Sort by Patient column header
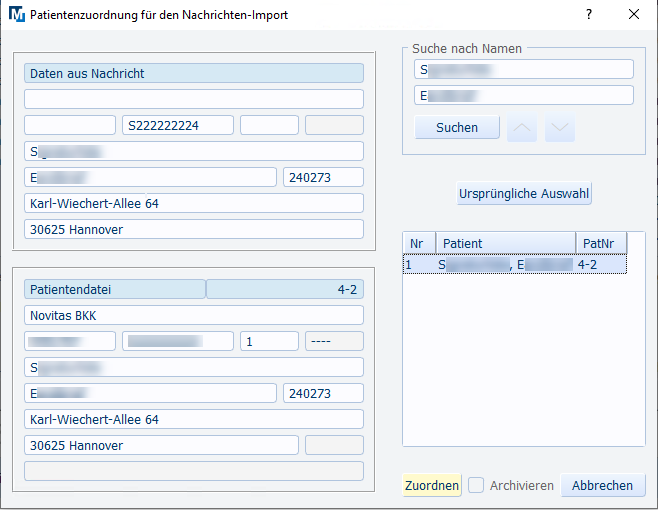658x510 pixels. point(506,243)
